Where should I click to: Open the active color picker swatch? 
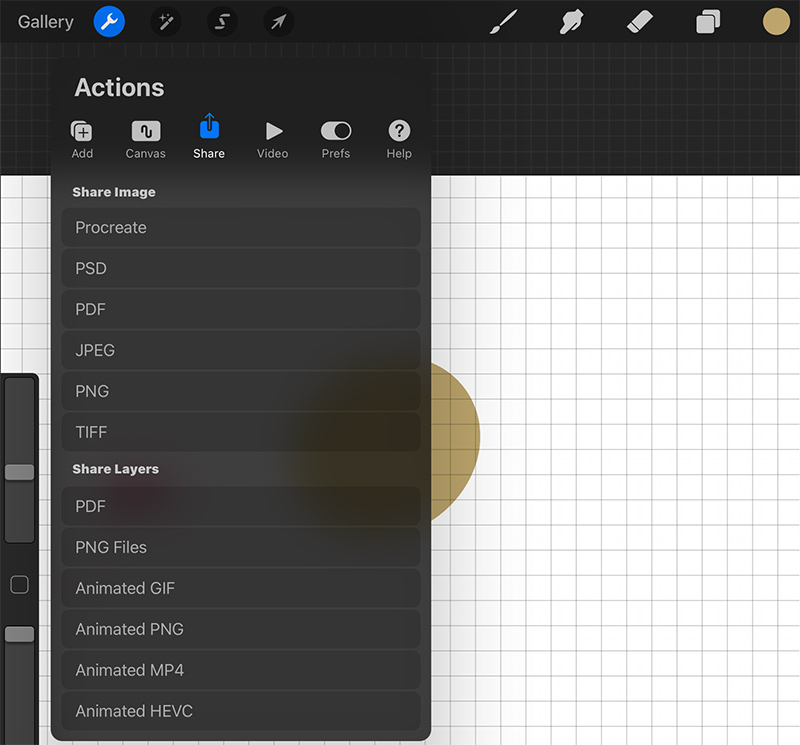point(776,22)
